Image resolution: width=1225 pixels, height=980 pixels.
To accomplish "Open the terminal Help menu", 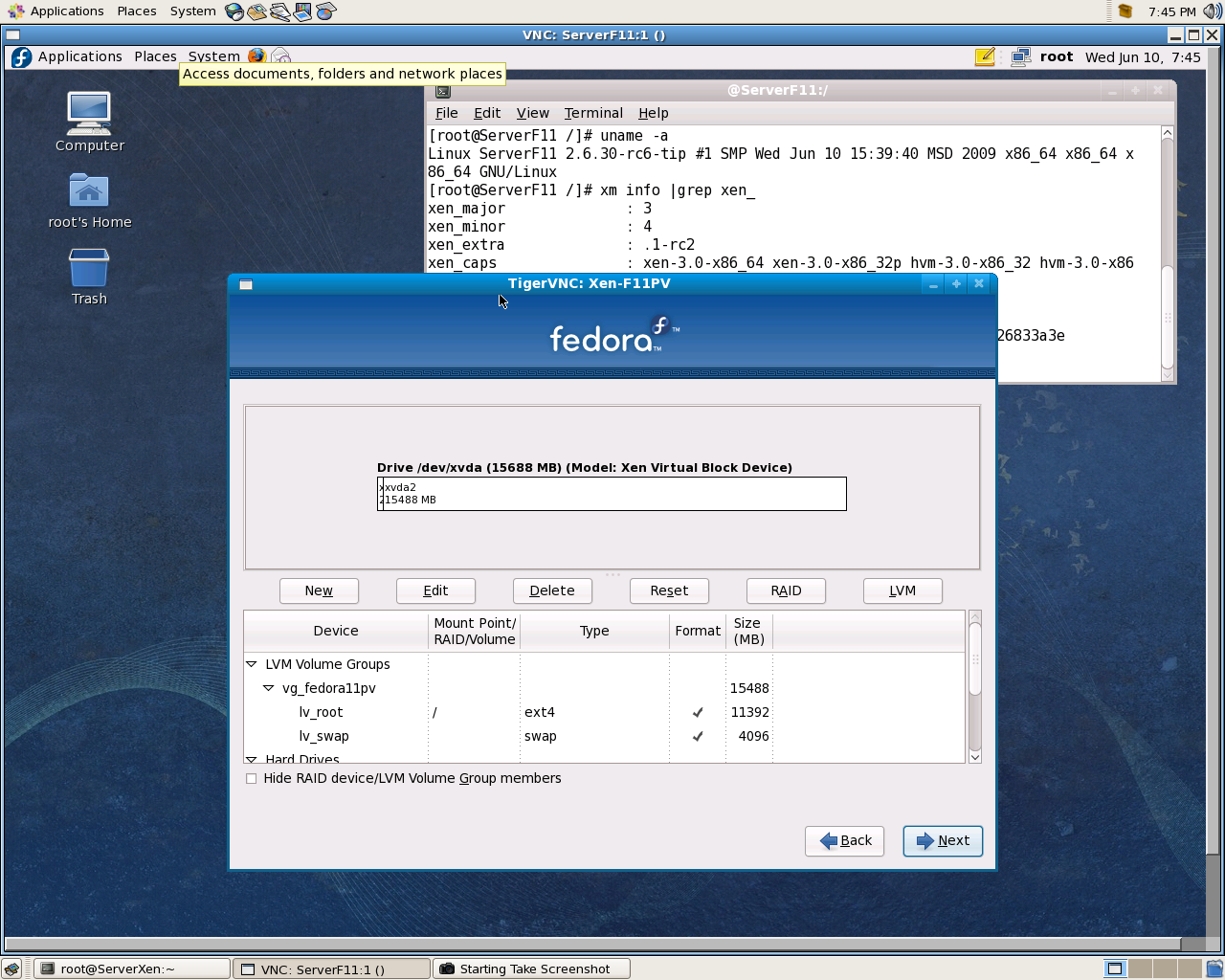I will tap(654, 113).
